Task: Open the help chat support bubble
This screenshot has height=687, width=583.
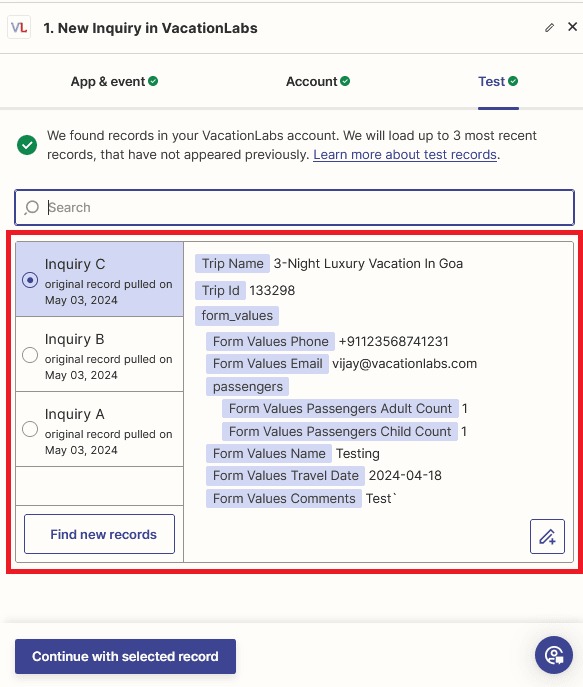Action: pyautogui.click(x=554, y=655)
